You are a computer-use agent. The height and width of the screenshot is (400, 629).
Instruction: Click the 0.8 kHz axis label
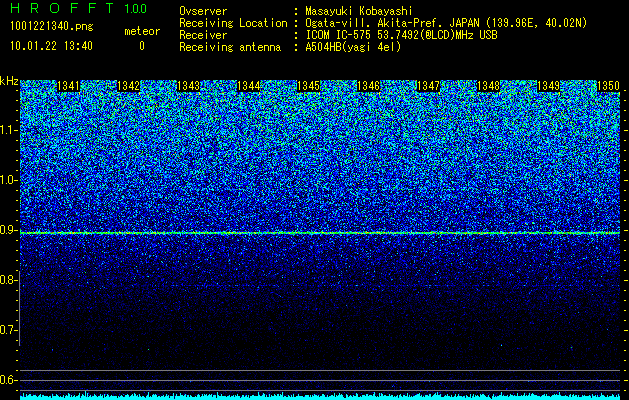tap(8, 280)
